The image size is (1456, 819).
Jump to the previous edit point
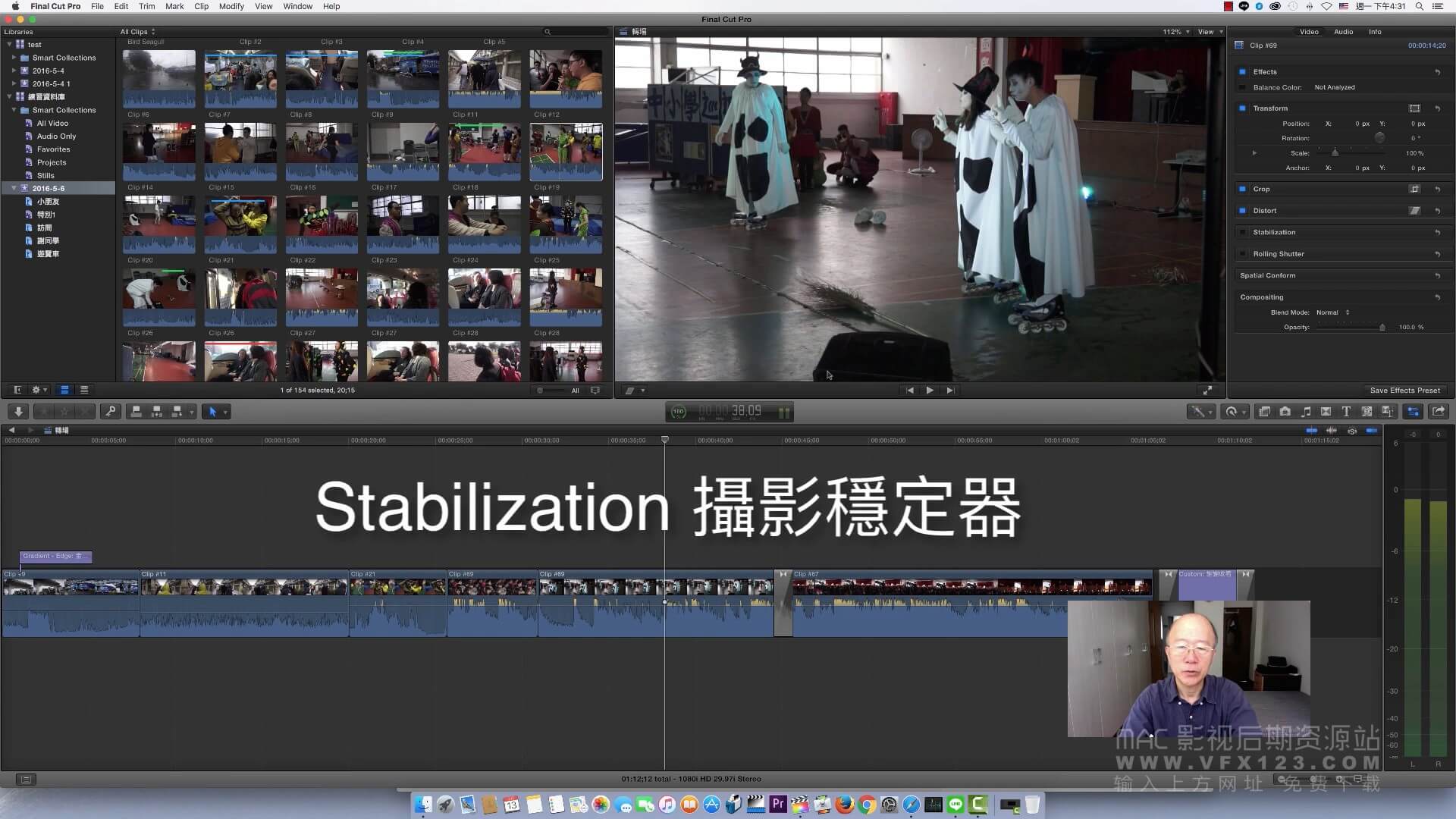909,391
